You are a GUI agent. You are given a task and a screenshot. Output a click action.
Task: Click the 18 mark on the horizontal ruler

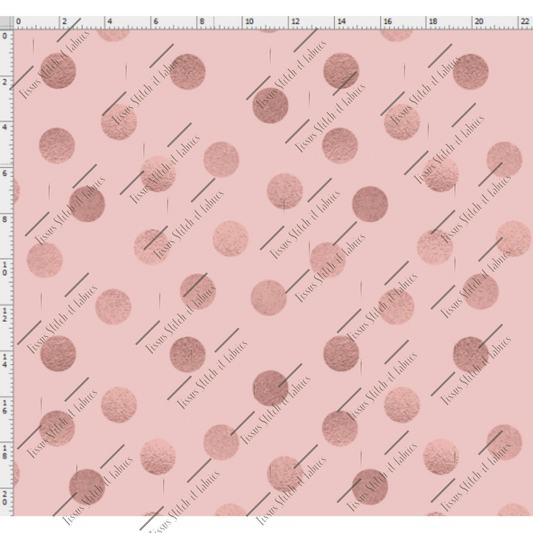433,21
